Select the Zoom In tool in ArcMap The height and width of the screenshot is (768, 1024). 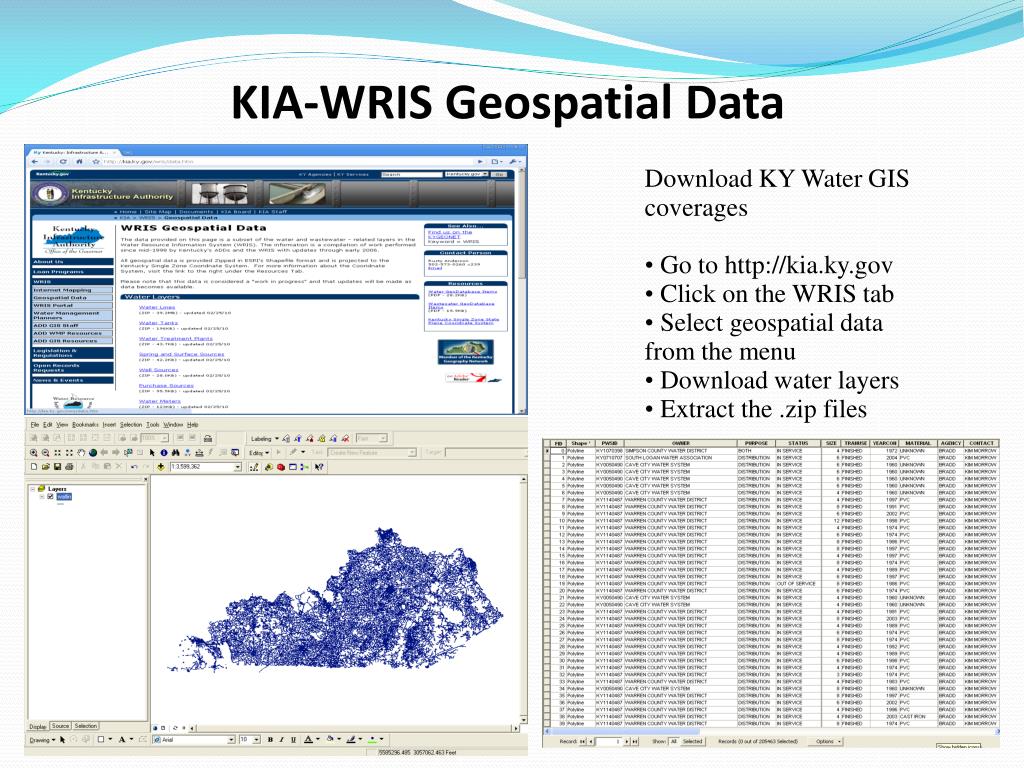(34, 453)
